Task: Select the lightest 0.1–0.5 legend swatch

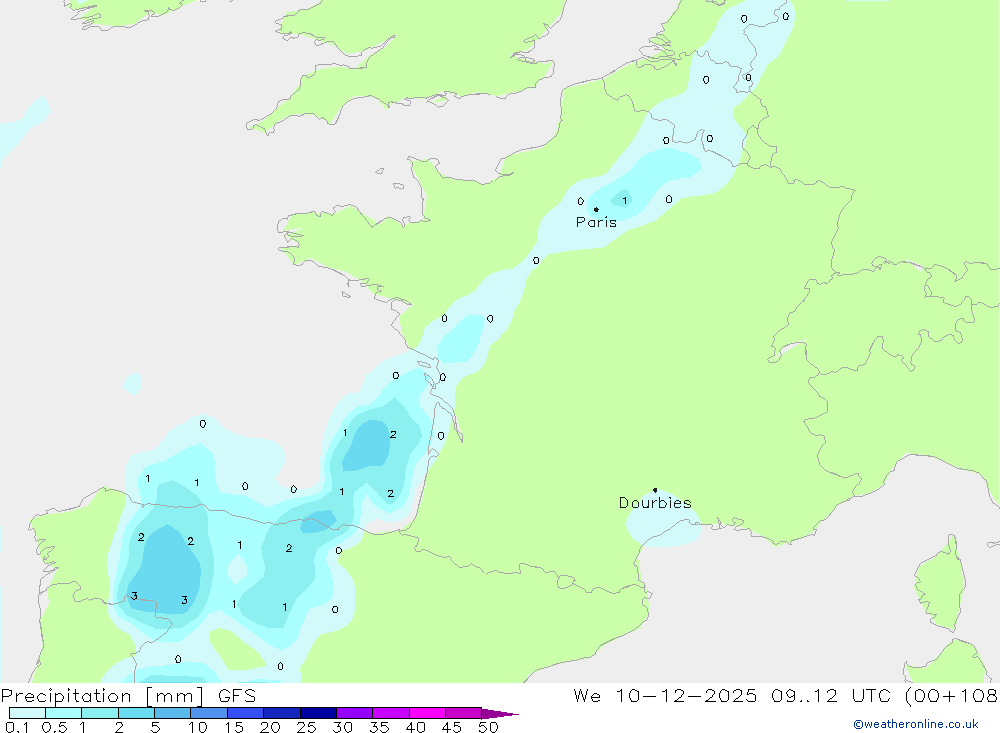Action: (x=27, y=713)
